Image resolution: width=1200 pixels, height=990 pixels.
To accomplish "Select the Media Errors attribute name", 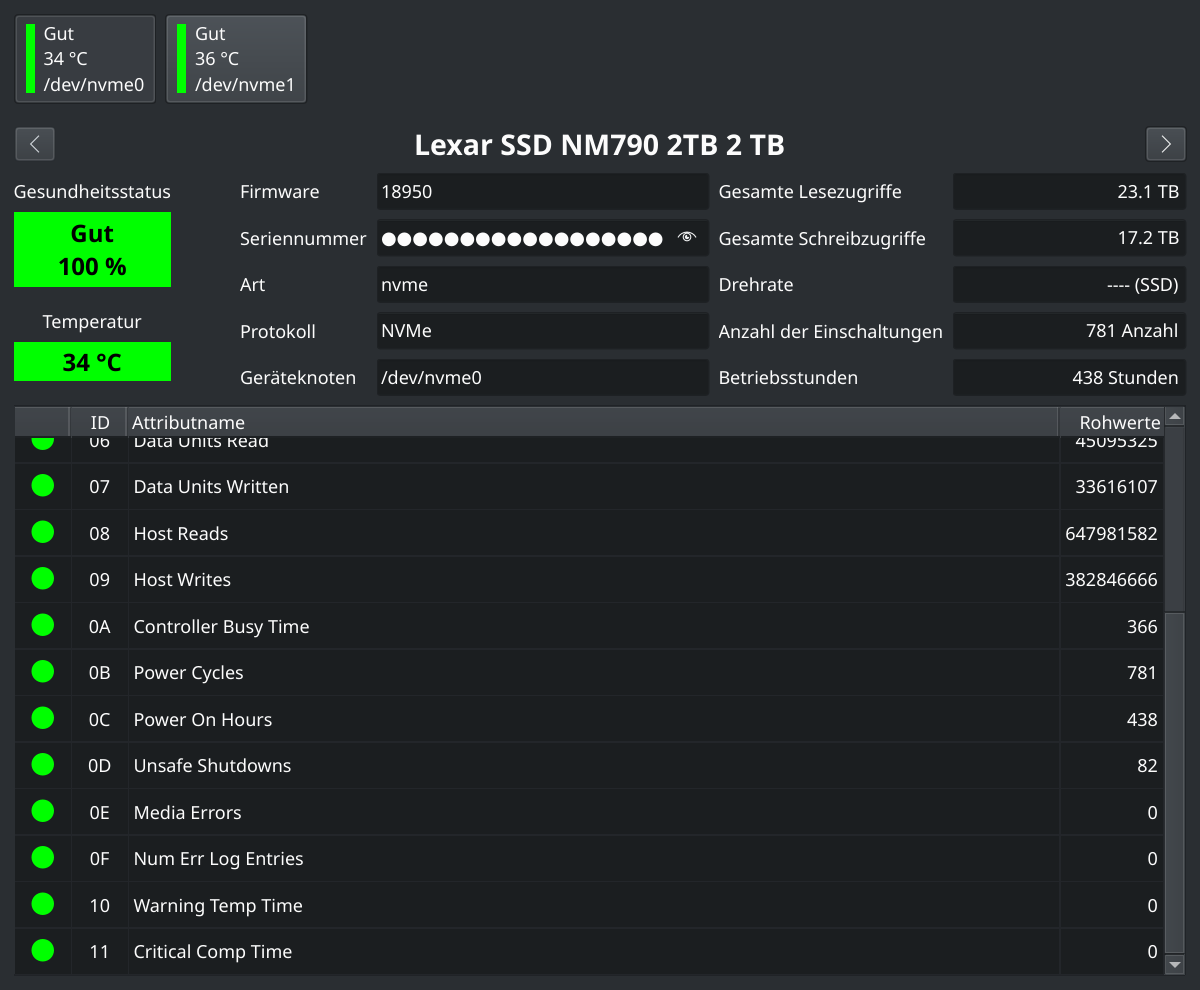I will 187,813.
